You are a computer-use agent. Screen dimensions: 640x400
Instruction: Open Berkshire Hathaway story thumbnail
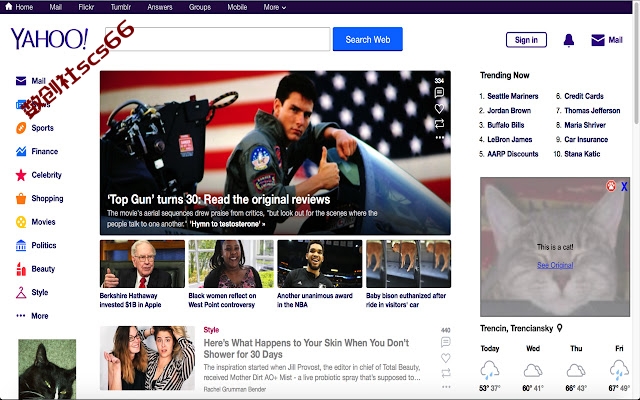pyautogui.click(x=142, y=264)
